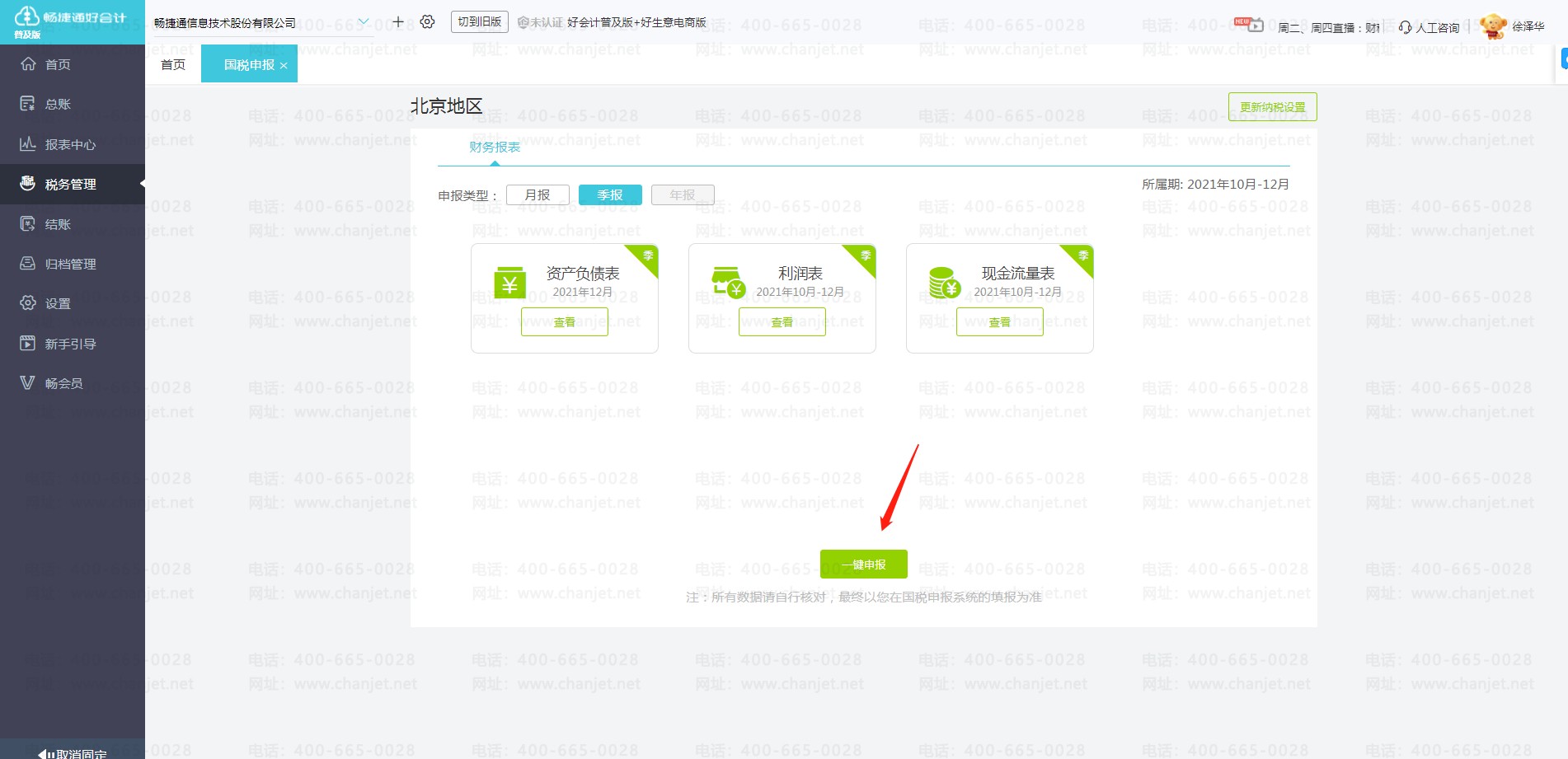Open 报表中心 chart icon in sidebar
This screenshot has width=1568, height=759.
click(x=28, y=144)
